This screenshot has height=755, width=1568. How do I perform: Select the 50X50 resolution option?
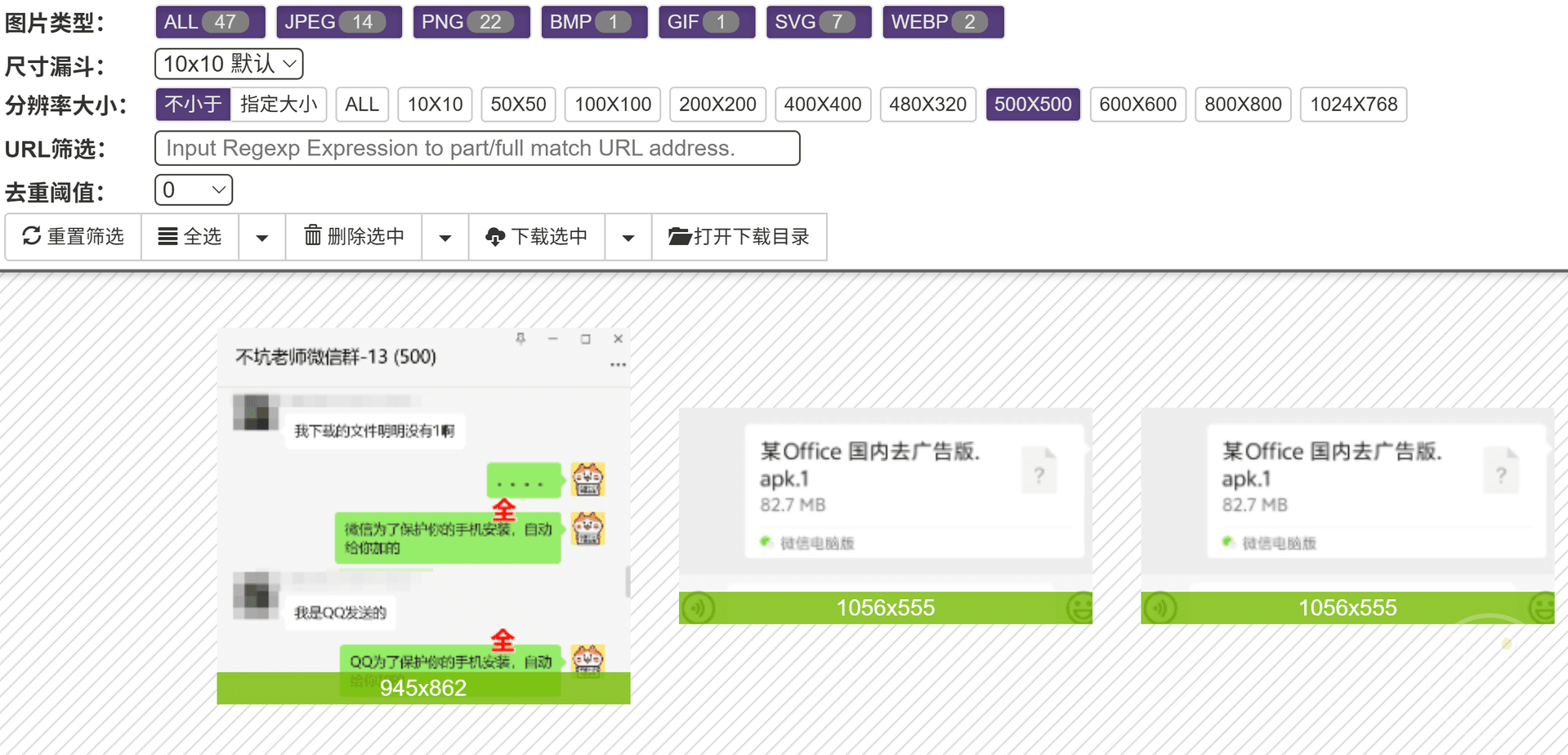tap(518, 105)
